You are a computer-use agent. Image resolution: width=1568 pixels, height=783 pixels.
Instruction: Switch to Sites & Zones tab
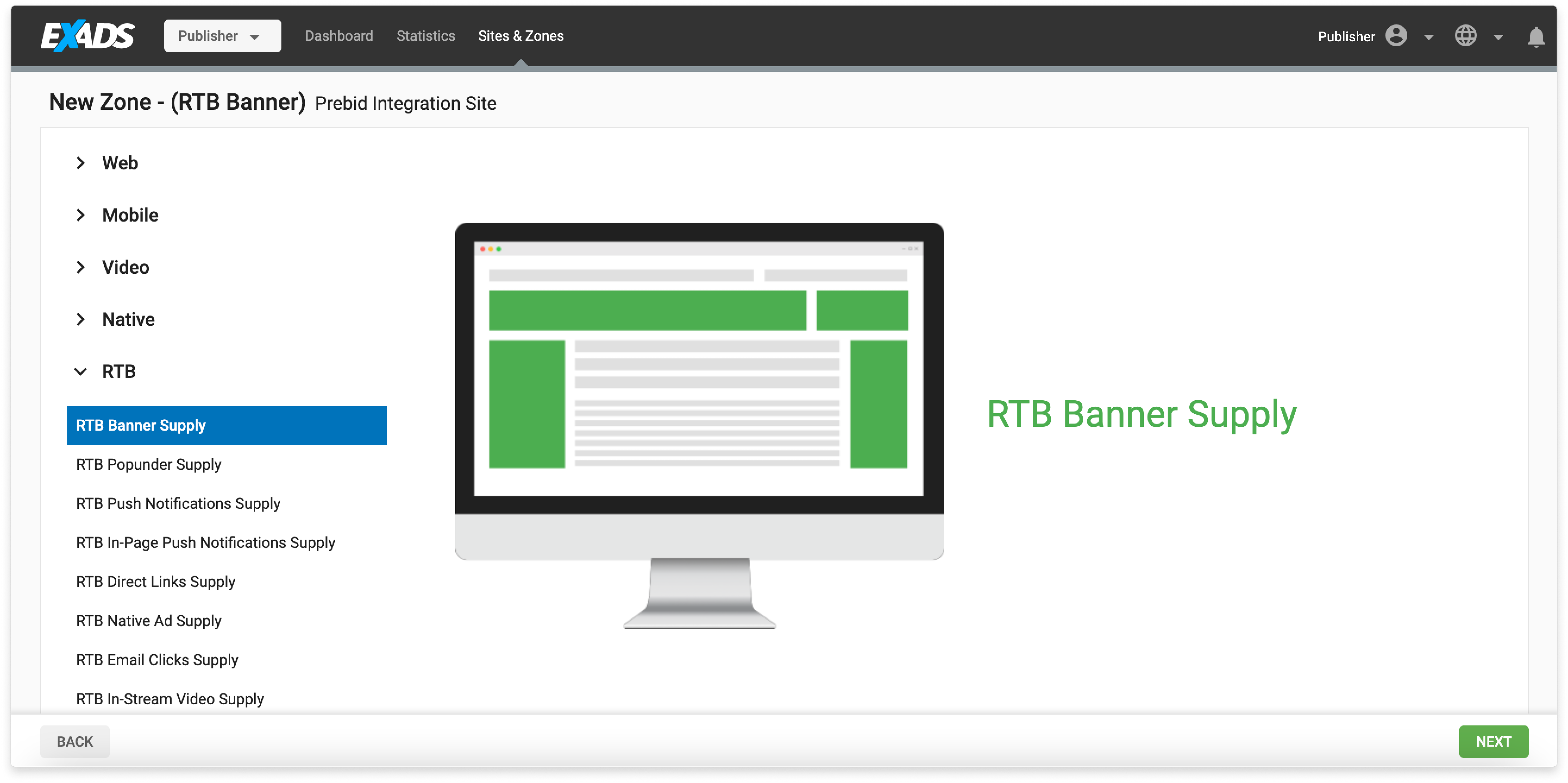tap(521, 36)
